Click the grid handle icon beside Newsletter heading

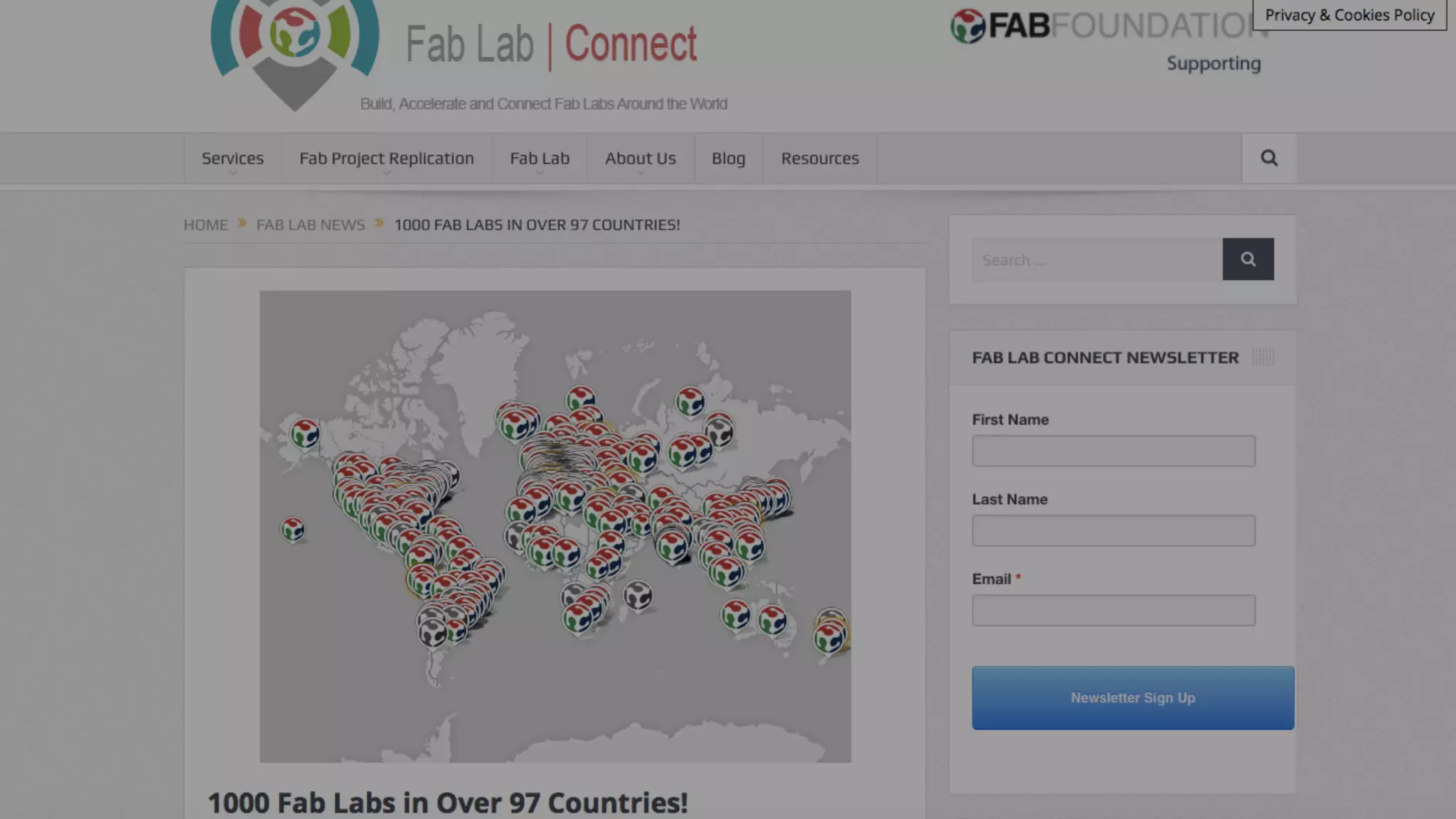1263,357
